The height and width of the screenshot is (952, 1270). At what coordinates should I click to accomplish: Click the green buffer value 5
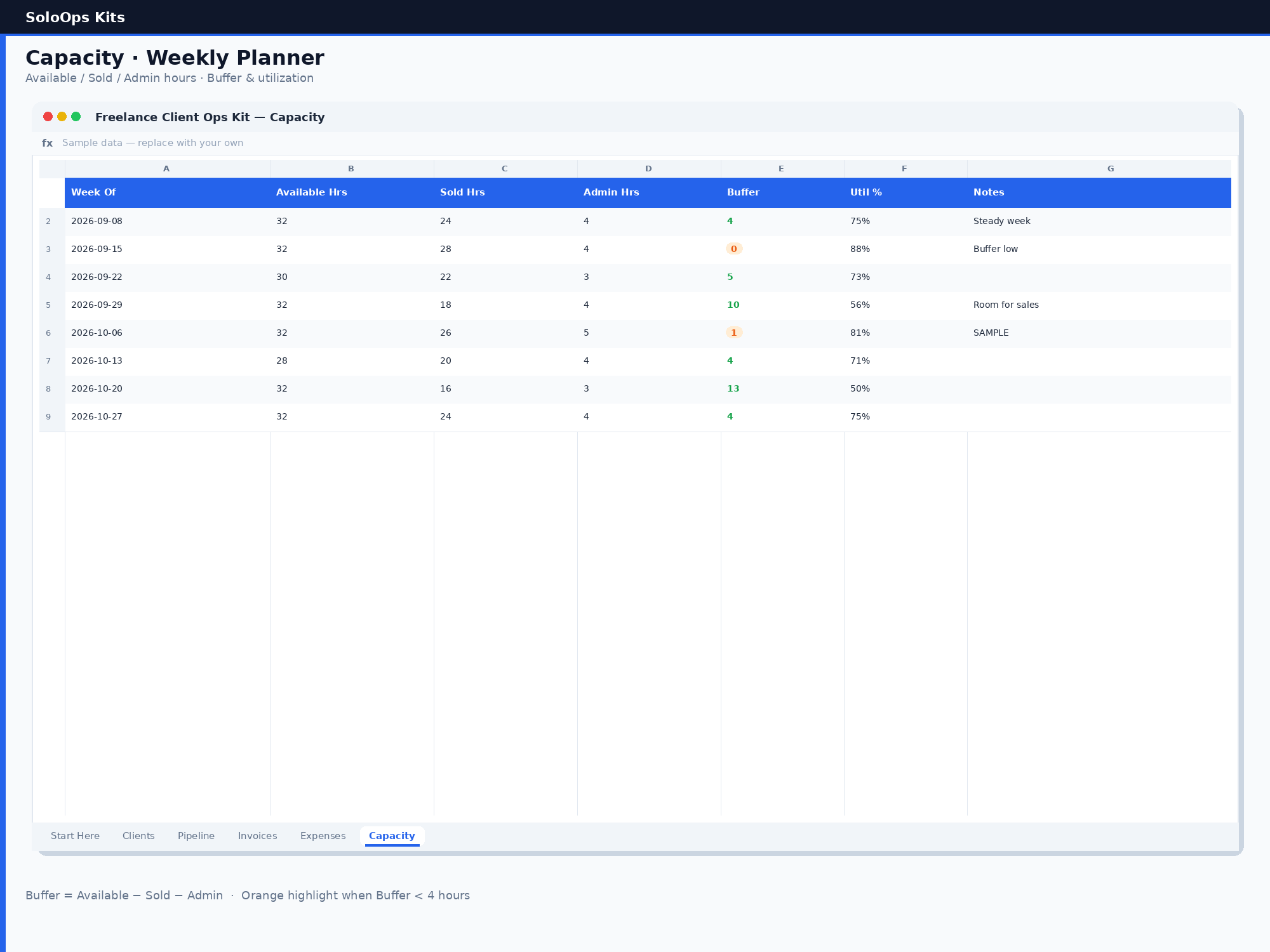click(x=730, y=277)
